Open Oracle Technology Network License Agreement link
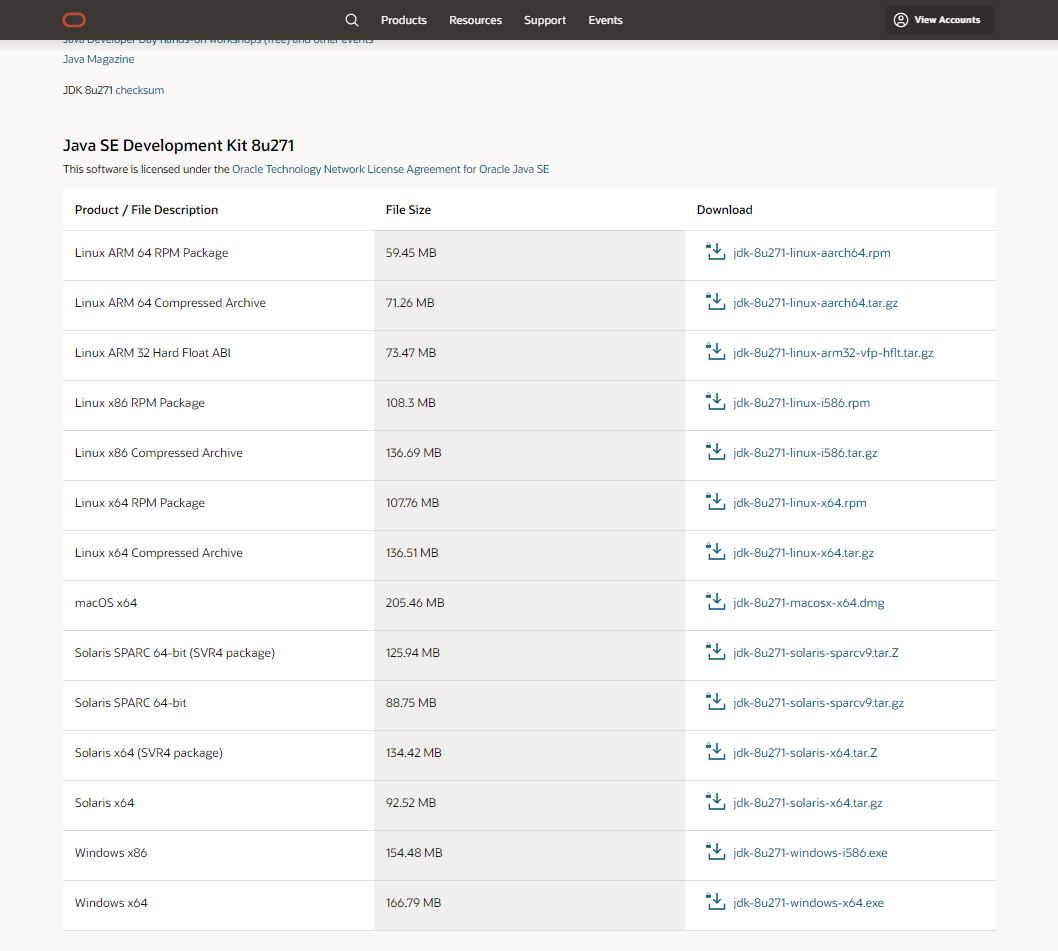The image size is (1058, 951). (391, 169)
